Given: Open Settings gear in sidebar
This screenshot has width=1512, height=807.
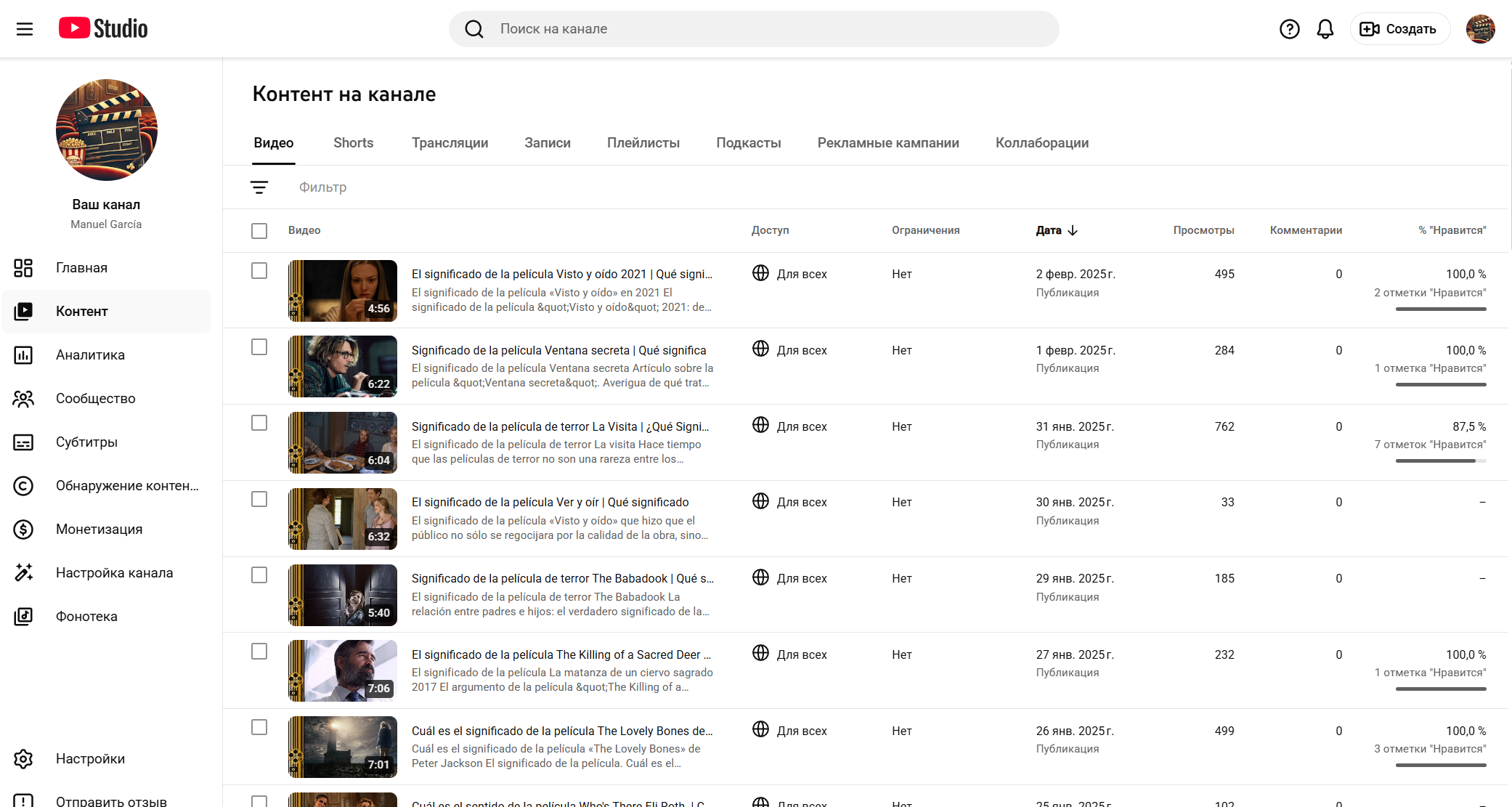Looking at the screenshot, I should point(23,759).
